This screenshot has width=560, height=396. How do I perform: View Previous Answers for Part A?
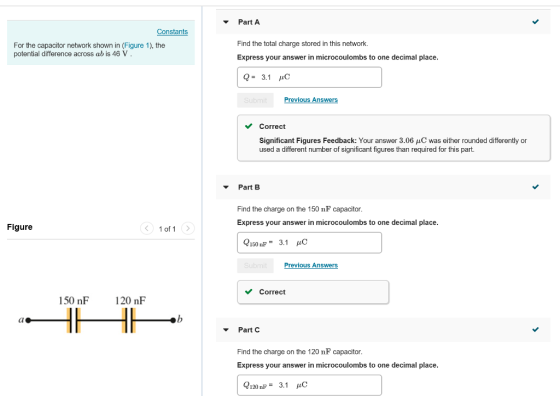click(x=311, y=100)
